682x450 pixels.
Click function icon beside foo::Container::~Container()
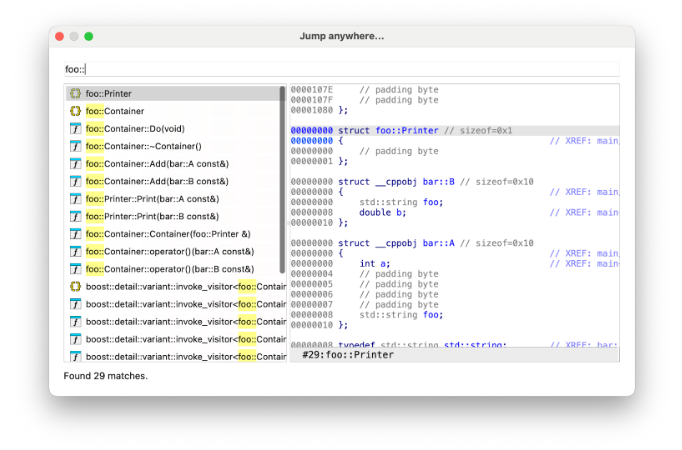(x=75, y=146)
